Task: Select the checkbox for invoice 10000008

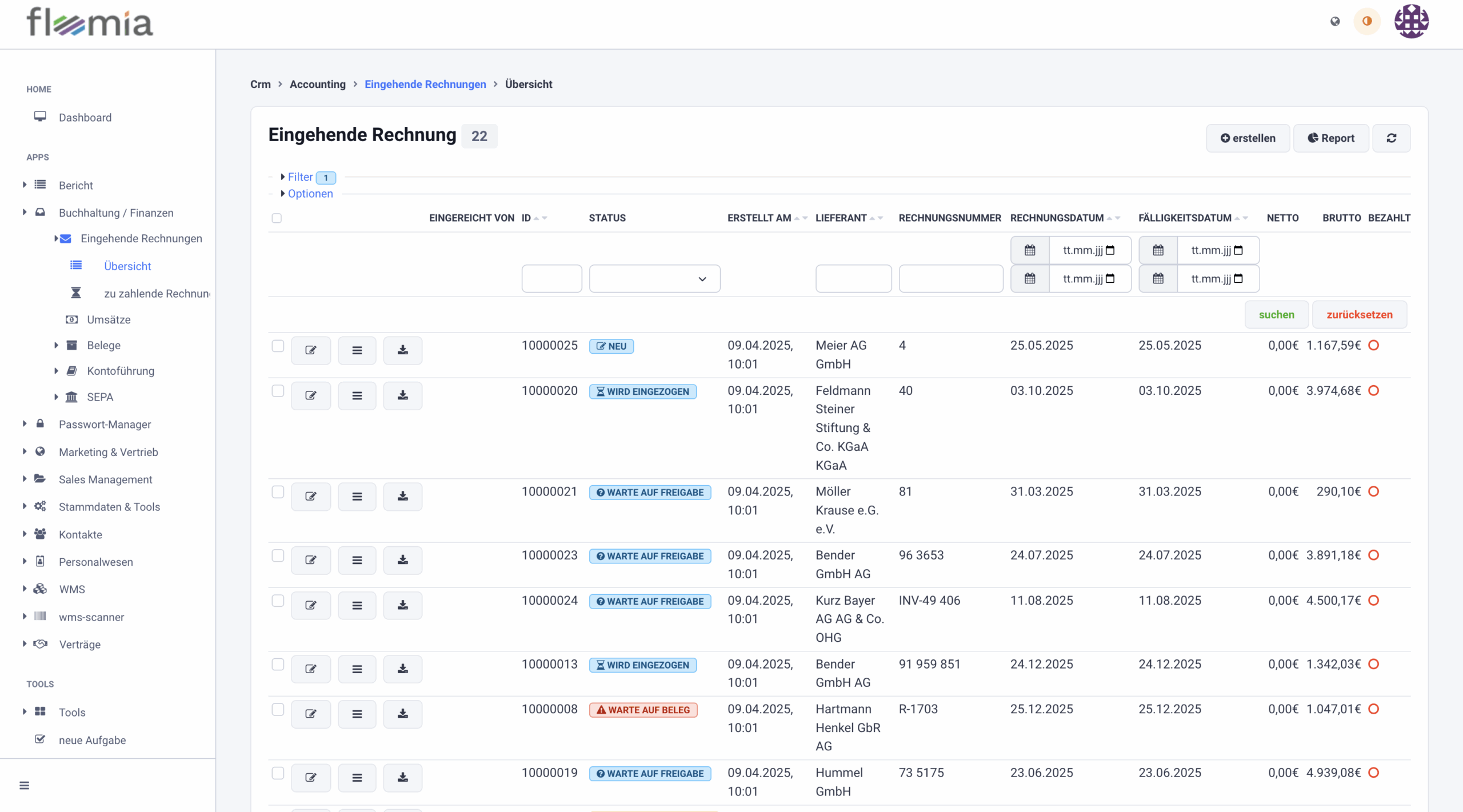Action: pyautogui.click(x=278, y=709)
